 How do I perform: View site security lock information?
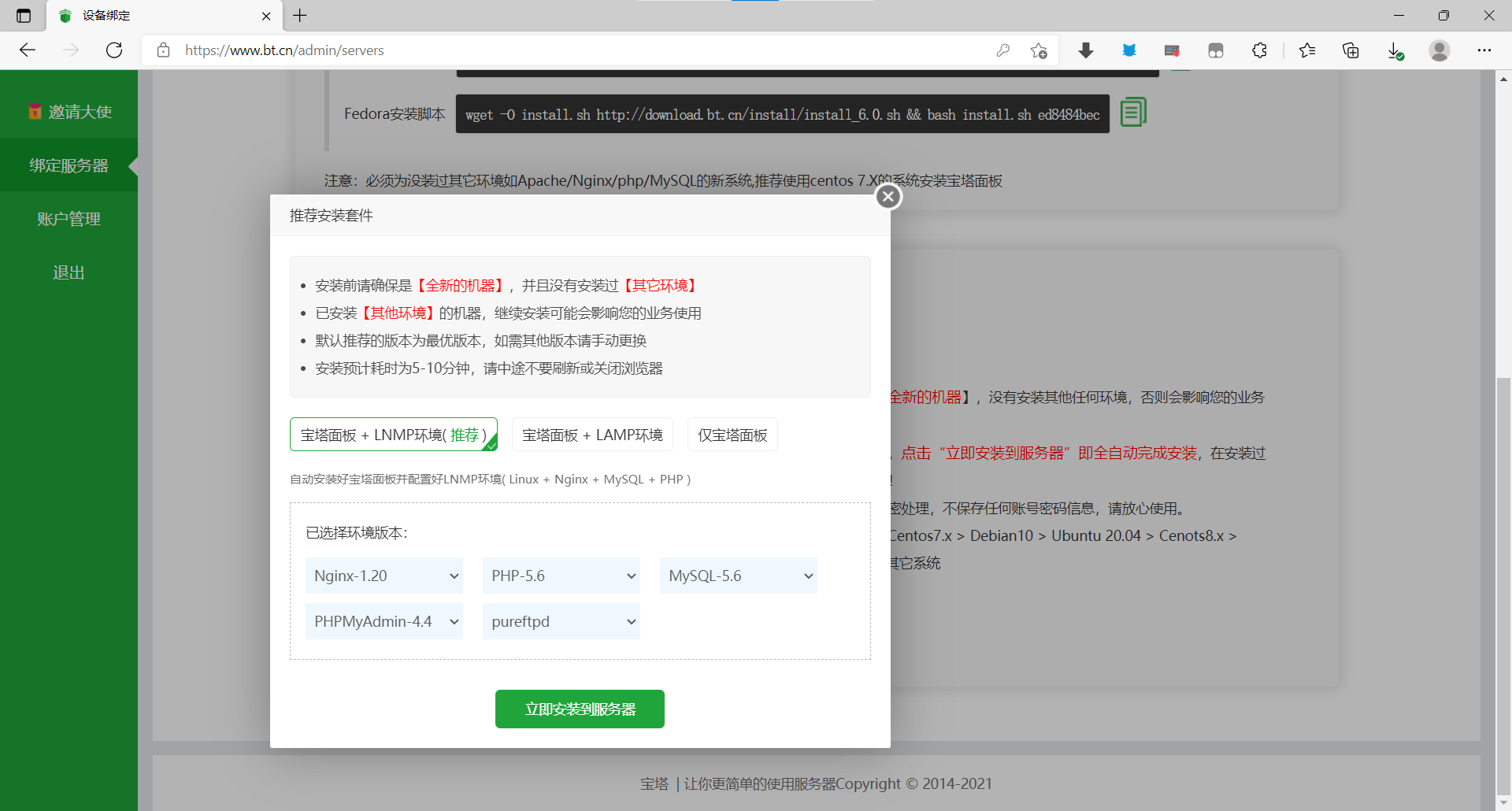164,50
